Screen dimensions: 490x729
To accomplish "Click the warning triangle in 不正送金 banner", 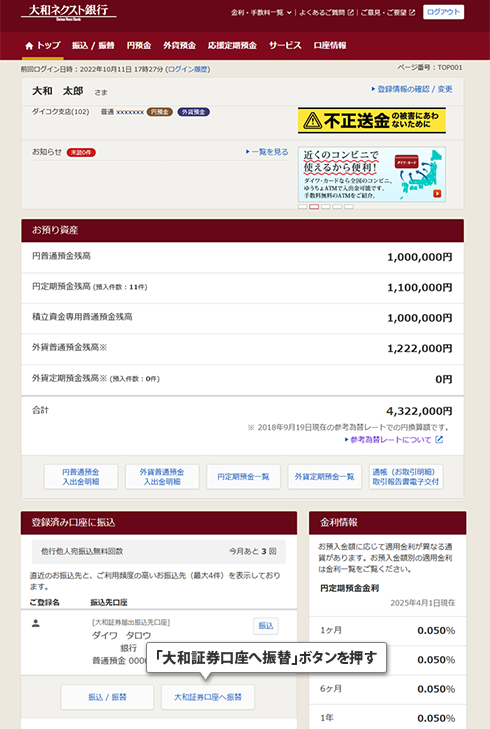I will tap(312, 120).
